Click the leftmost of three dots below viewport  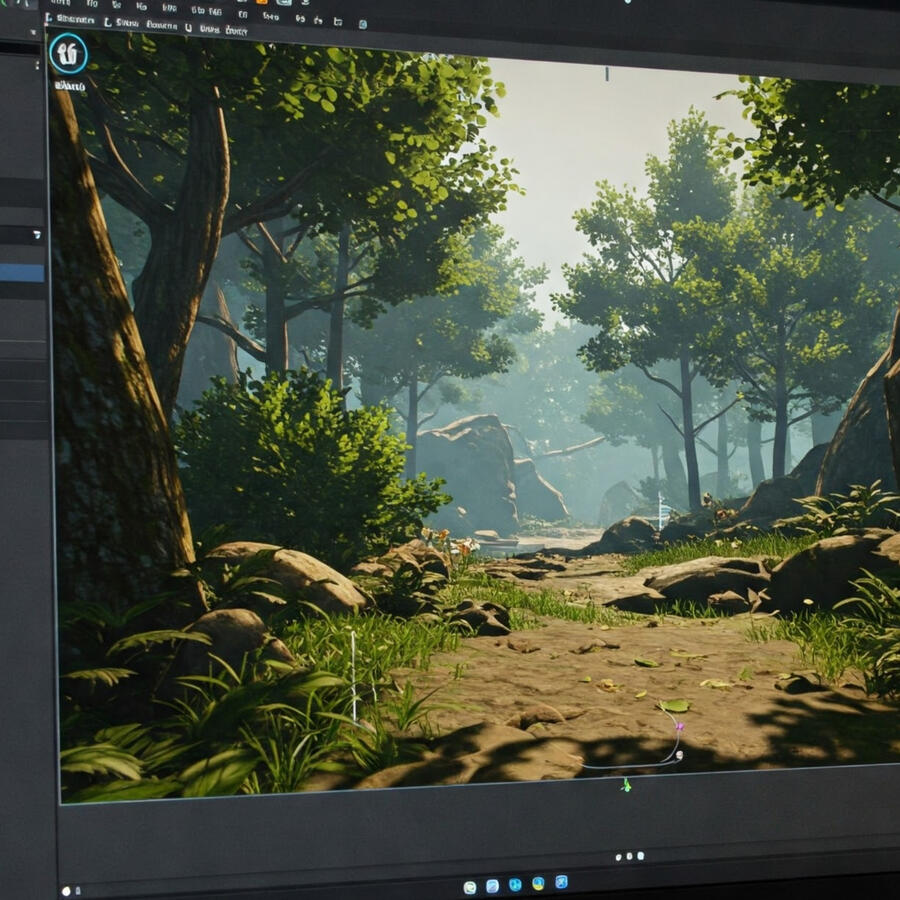[618, 857]
